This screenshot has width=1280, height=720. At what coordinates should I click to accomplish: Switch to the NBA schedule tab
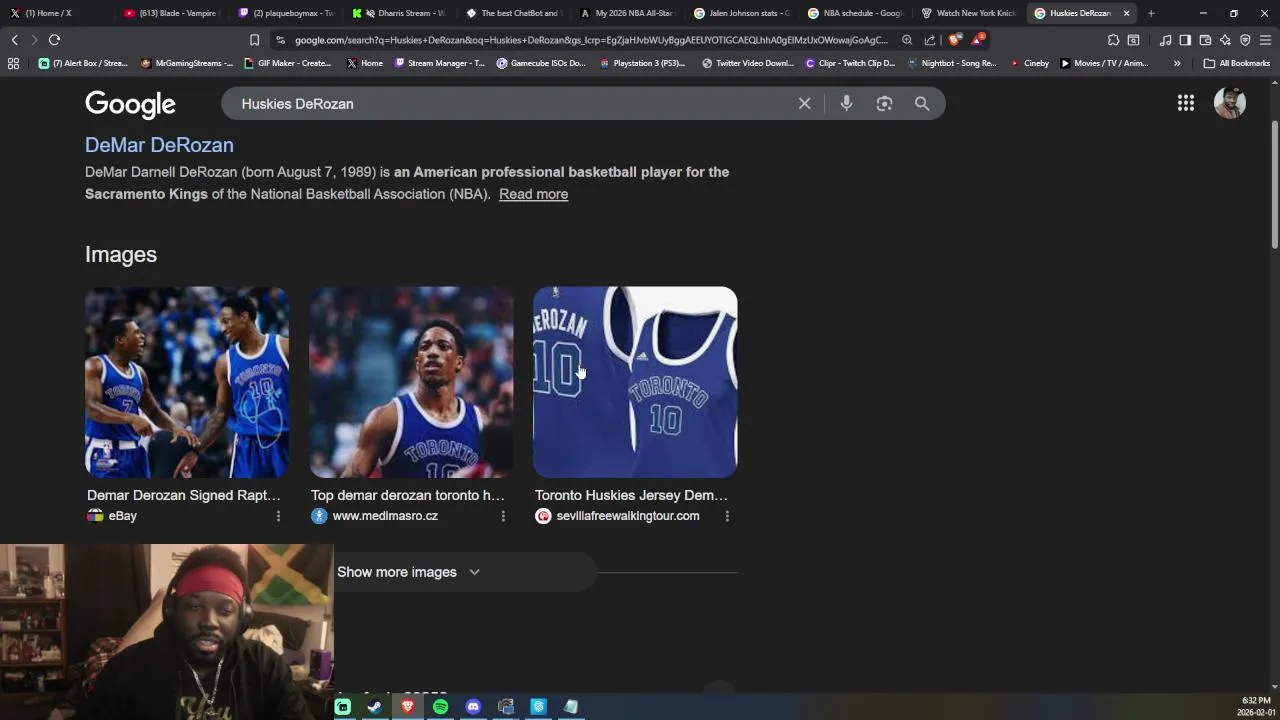coord(855,13)
